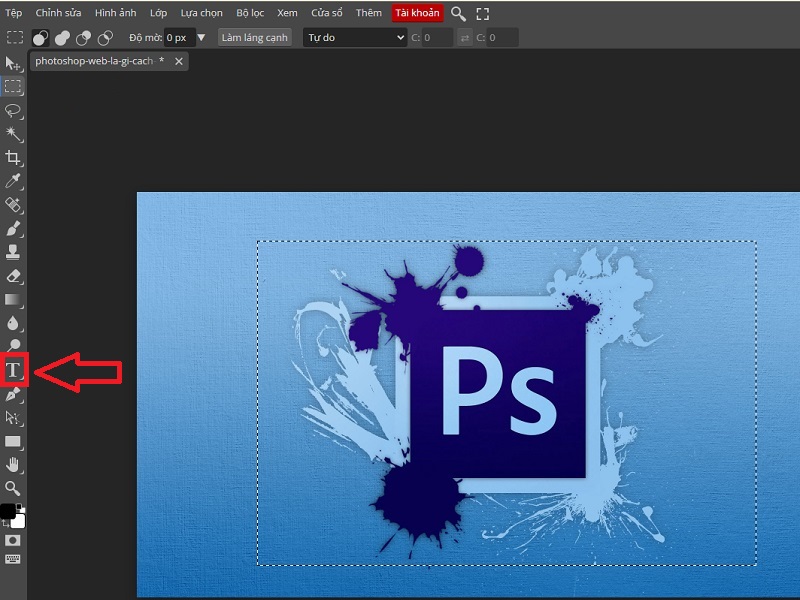Click the red 'Tài khoản' button
The width and height of the screenshot is (800, 600).
417,13
